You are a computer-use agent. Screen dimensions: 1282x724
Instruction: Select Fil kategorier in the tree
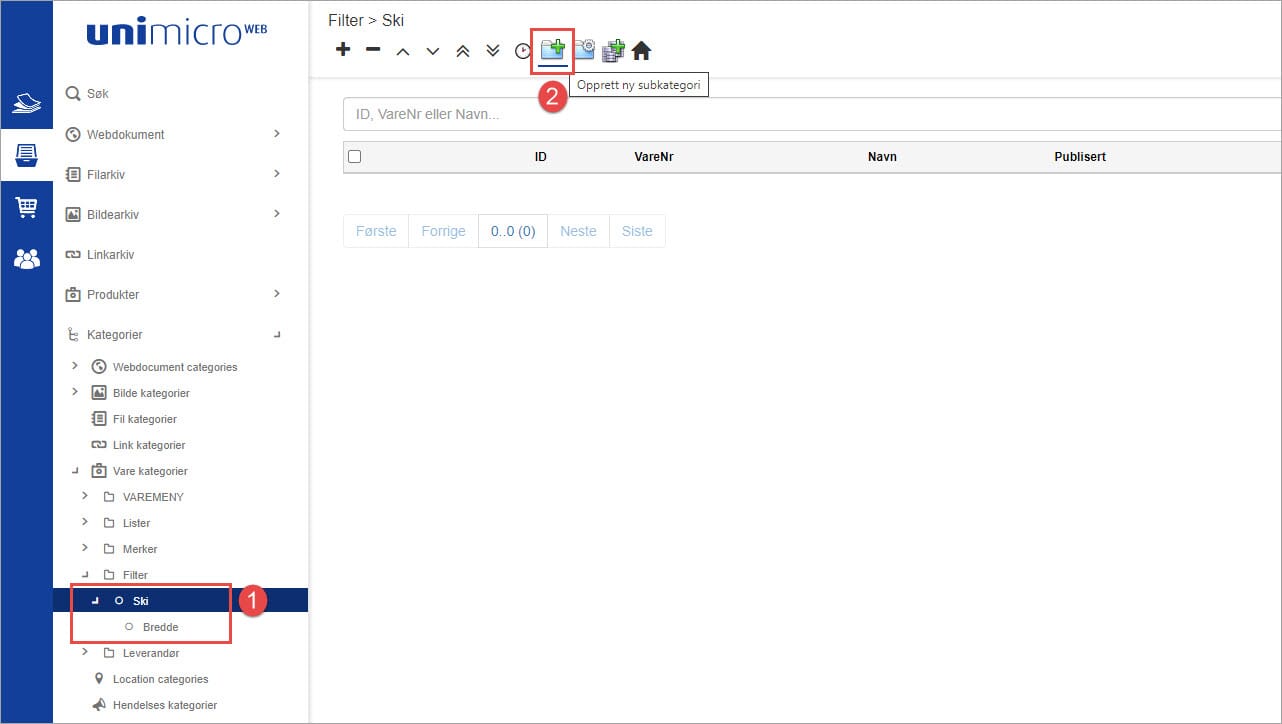point(145,419)
